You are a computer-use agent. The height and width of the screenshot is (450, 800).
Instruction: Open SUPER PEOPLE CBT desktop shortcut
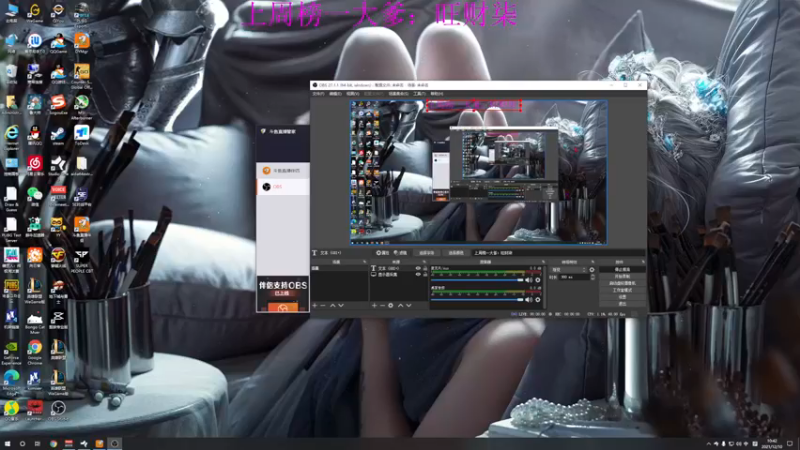pyautogui.click(x=82, y=258)
